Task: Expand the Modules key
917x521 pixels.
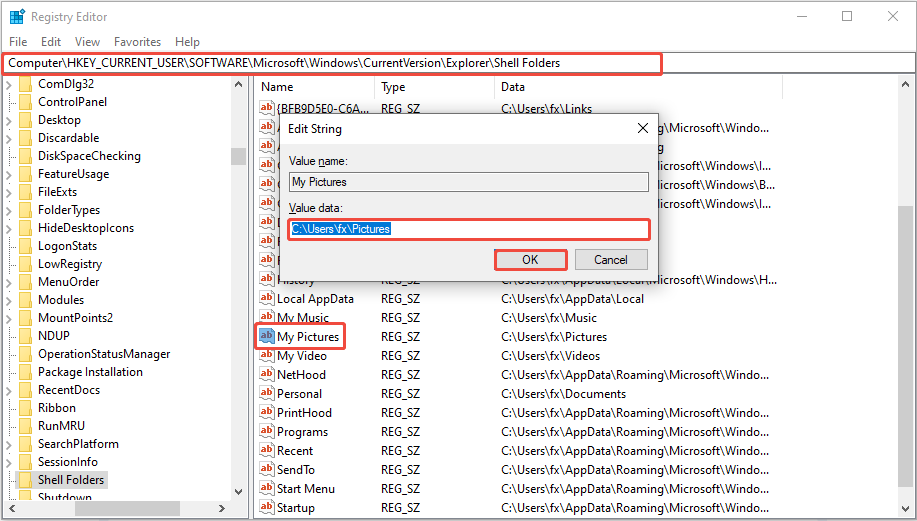Action: coord(9,301)
